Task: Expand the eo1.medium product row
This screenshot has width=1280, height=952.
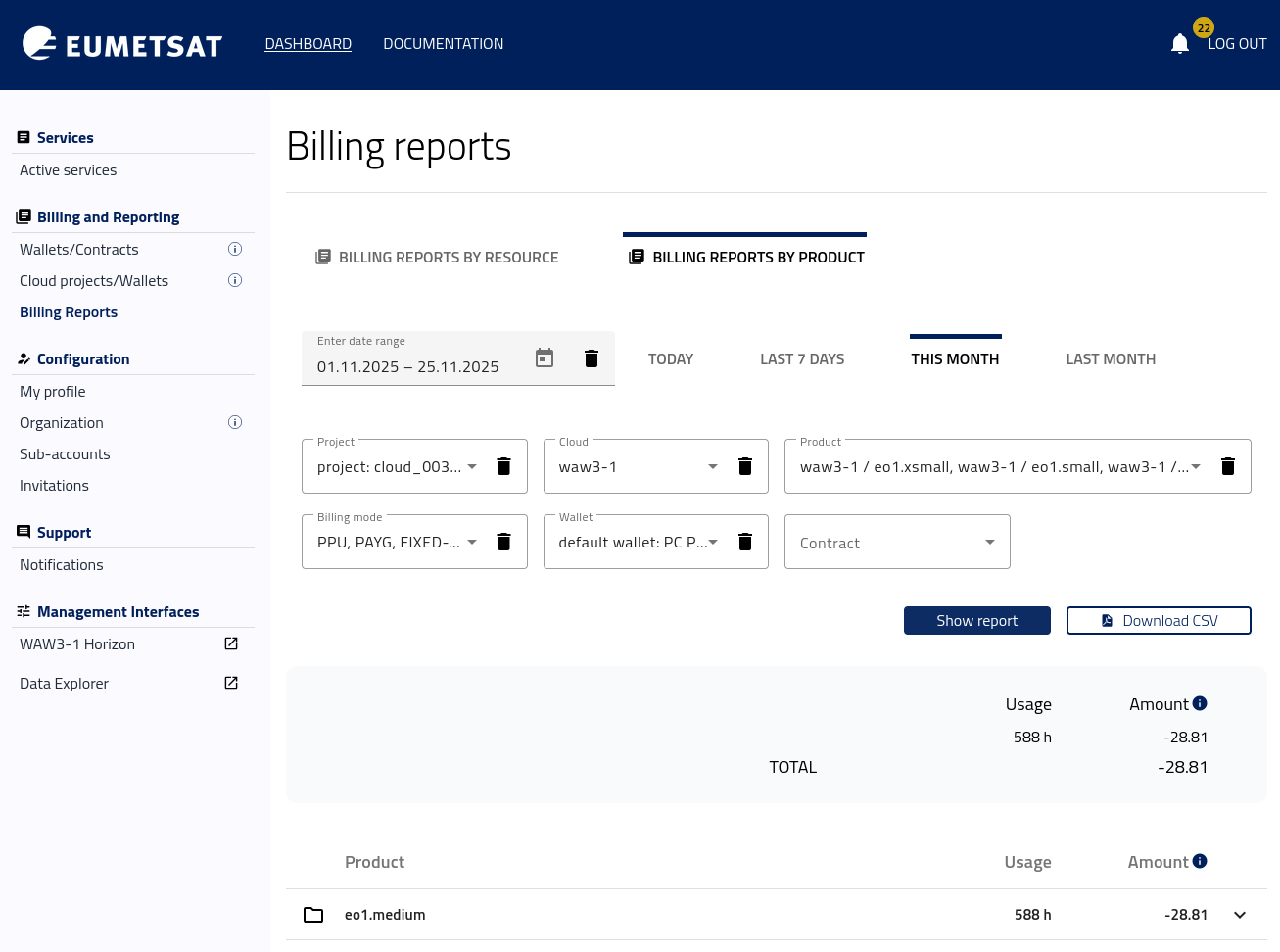Action: point(1240,915)
